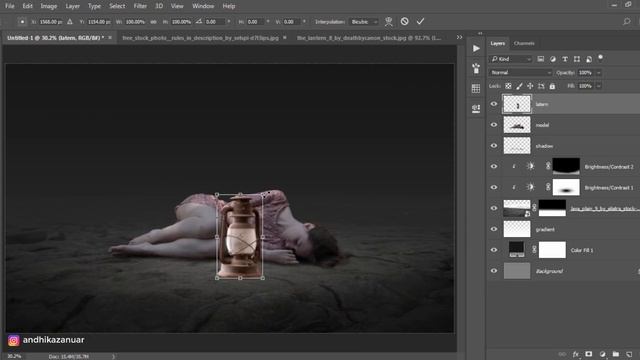Screen dimensions: 640x360
Task: Open the status bar info arrow
Action: pos(113,356)
